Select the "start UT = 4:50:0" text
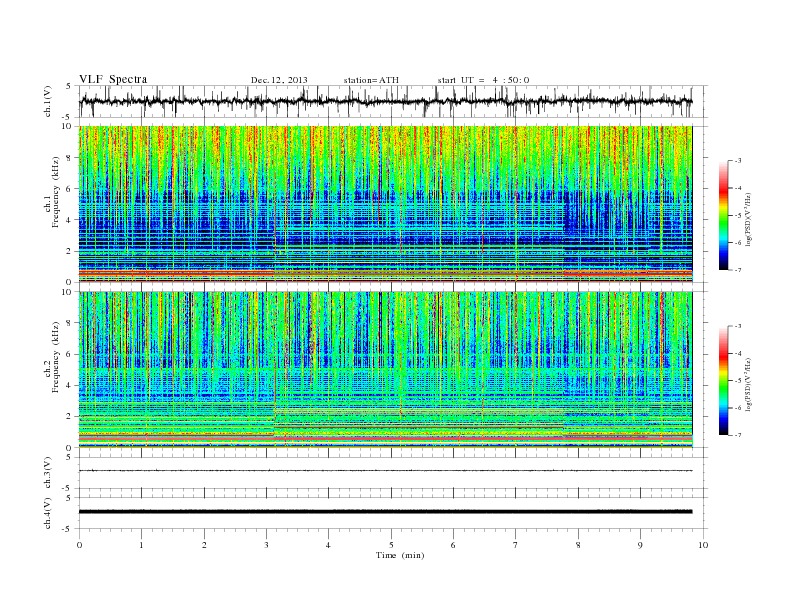The height and width of the screenshot is (612, 792). tap(483, 80)
